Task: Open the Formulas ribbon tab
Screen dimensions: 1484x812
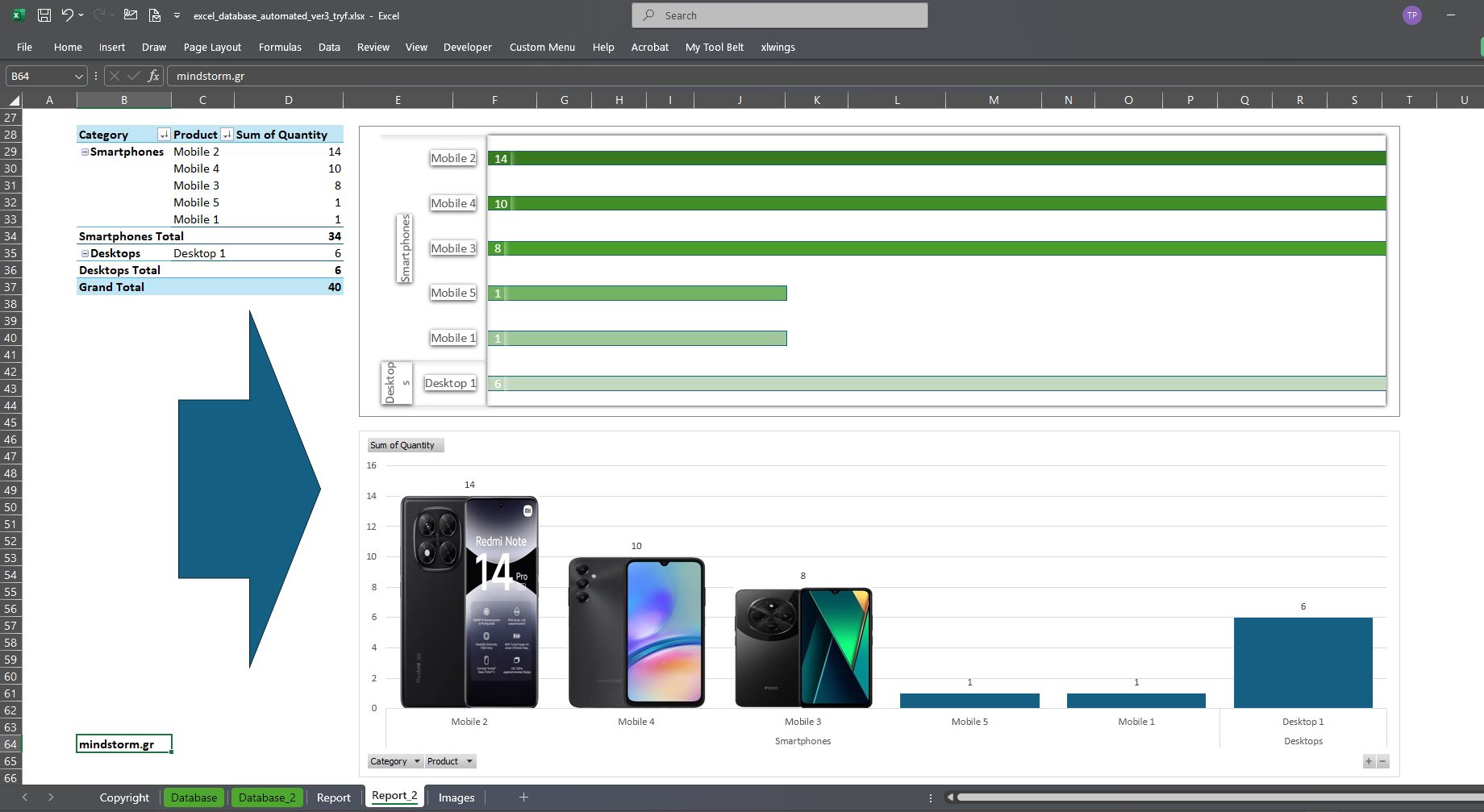Action: 280,47
